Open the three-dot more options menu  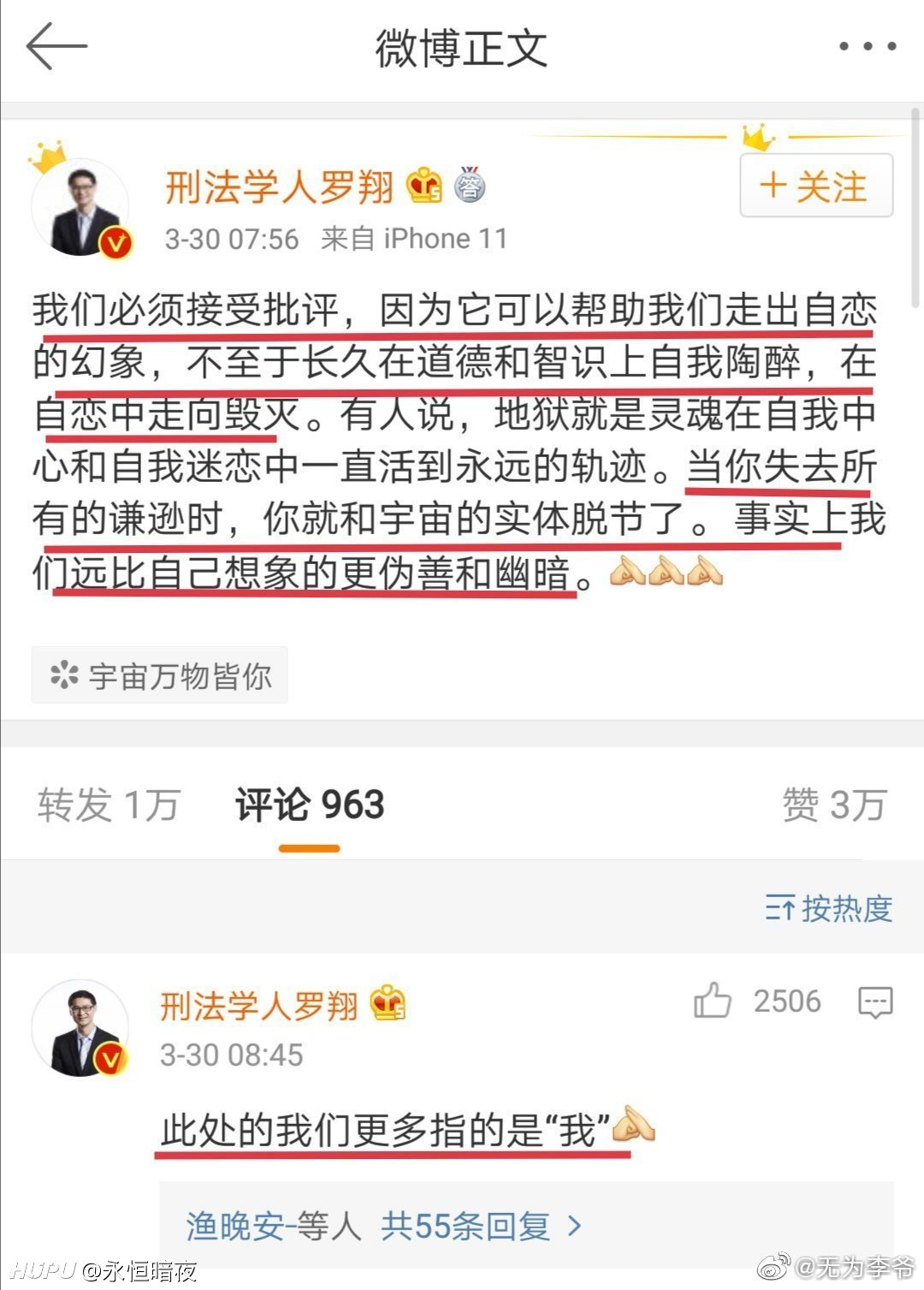tap(867, 47)
